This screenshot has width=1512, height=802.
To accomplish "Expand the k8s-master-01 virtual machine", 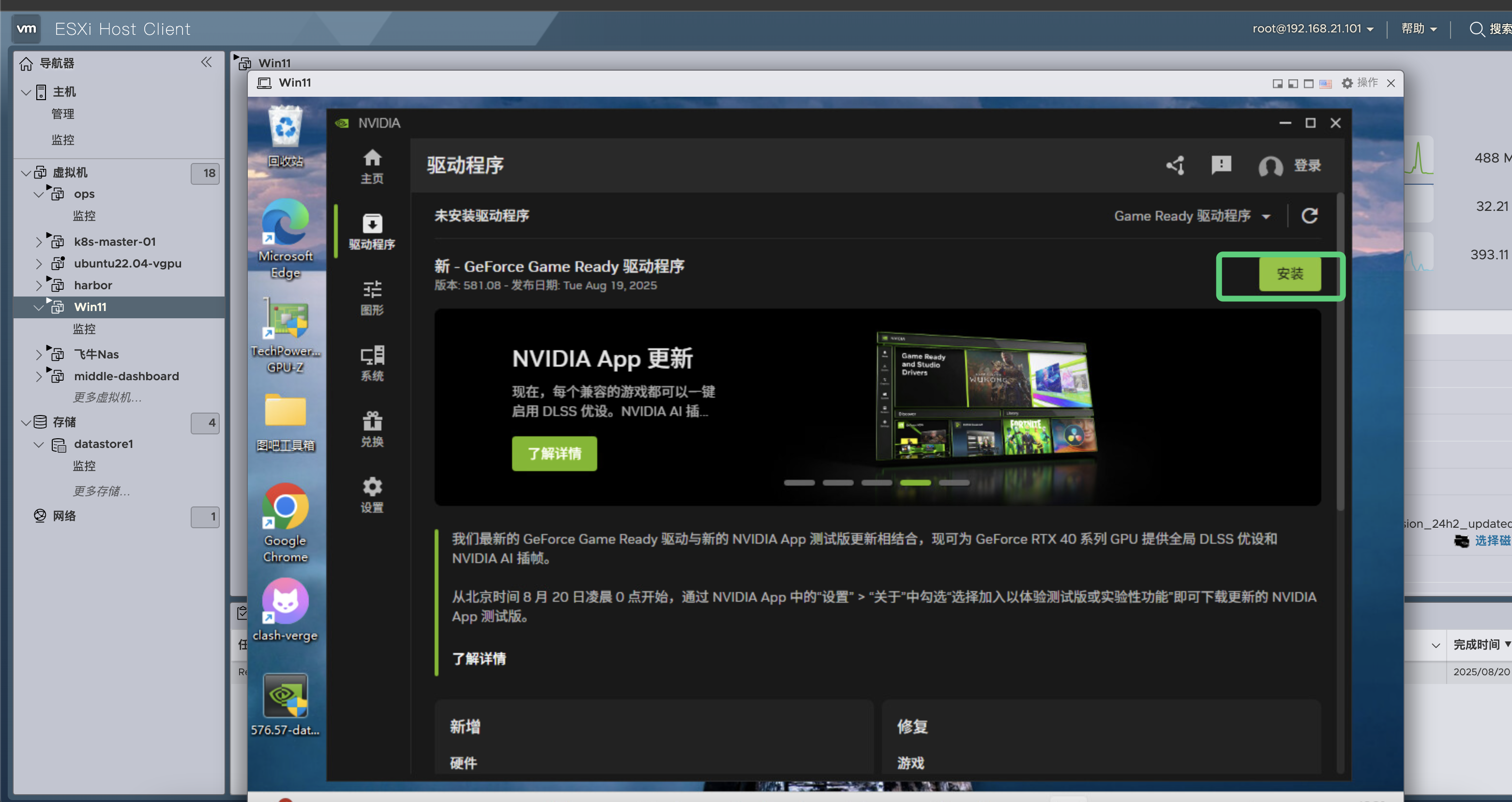I will [39, 241].
